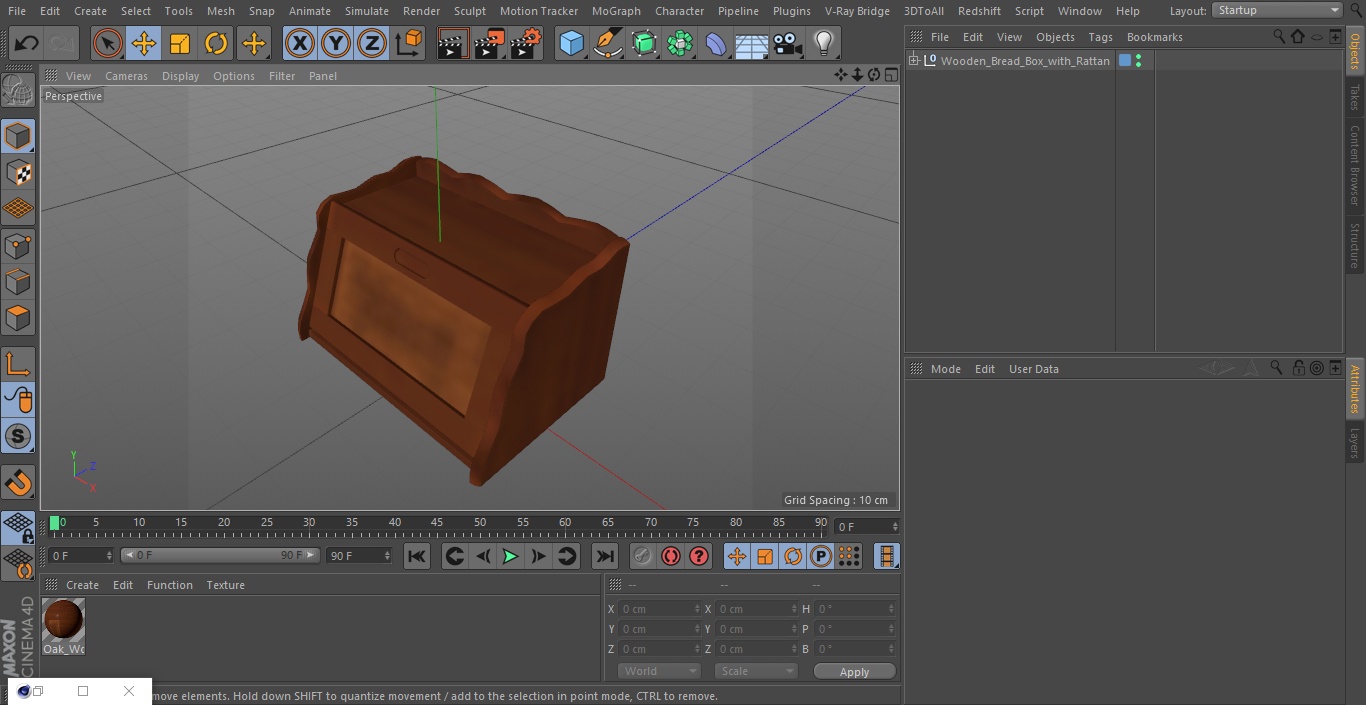Viewport: 1366px width, 705px height.
Task: Open the viewport Display menu
Action: (180, 76)
